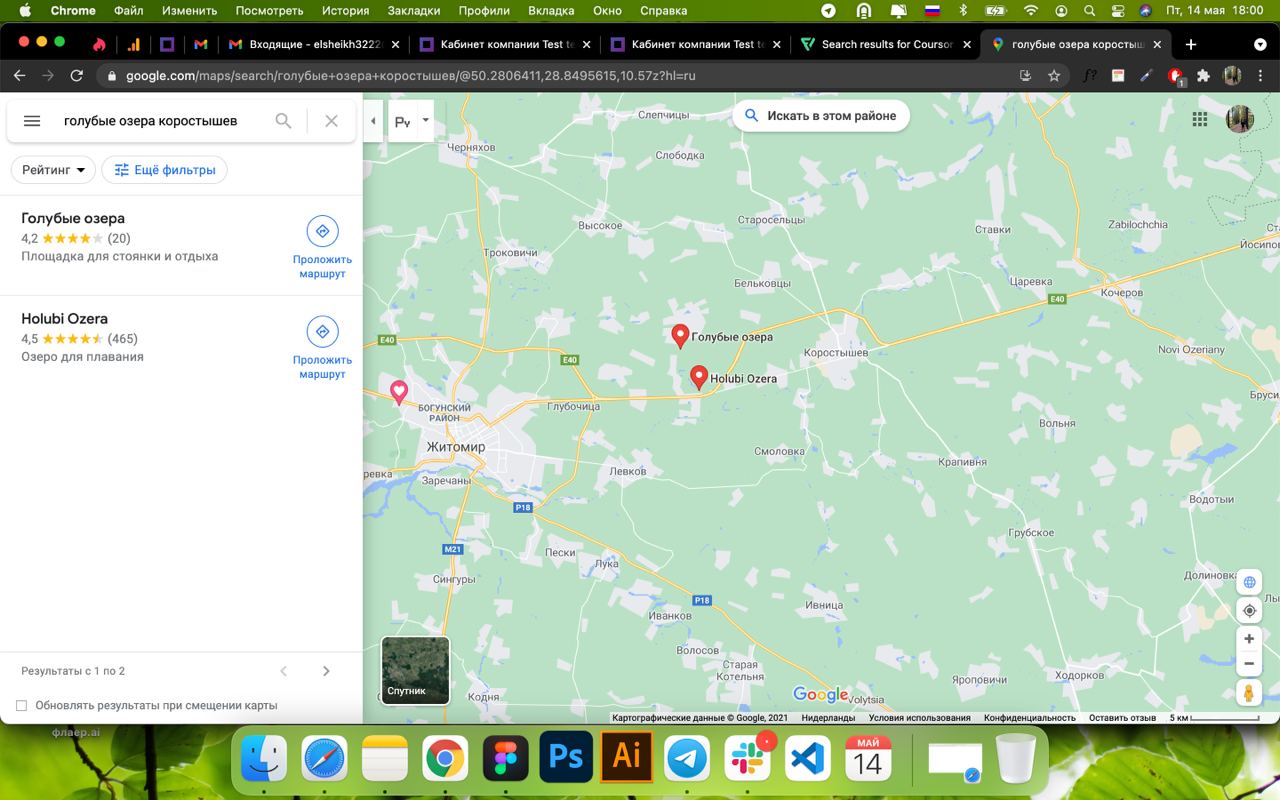1280x800 pixels.
Task: Switch to Search results for Coursor tab
Action: (885, 45)
